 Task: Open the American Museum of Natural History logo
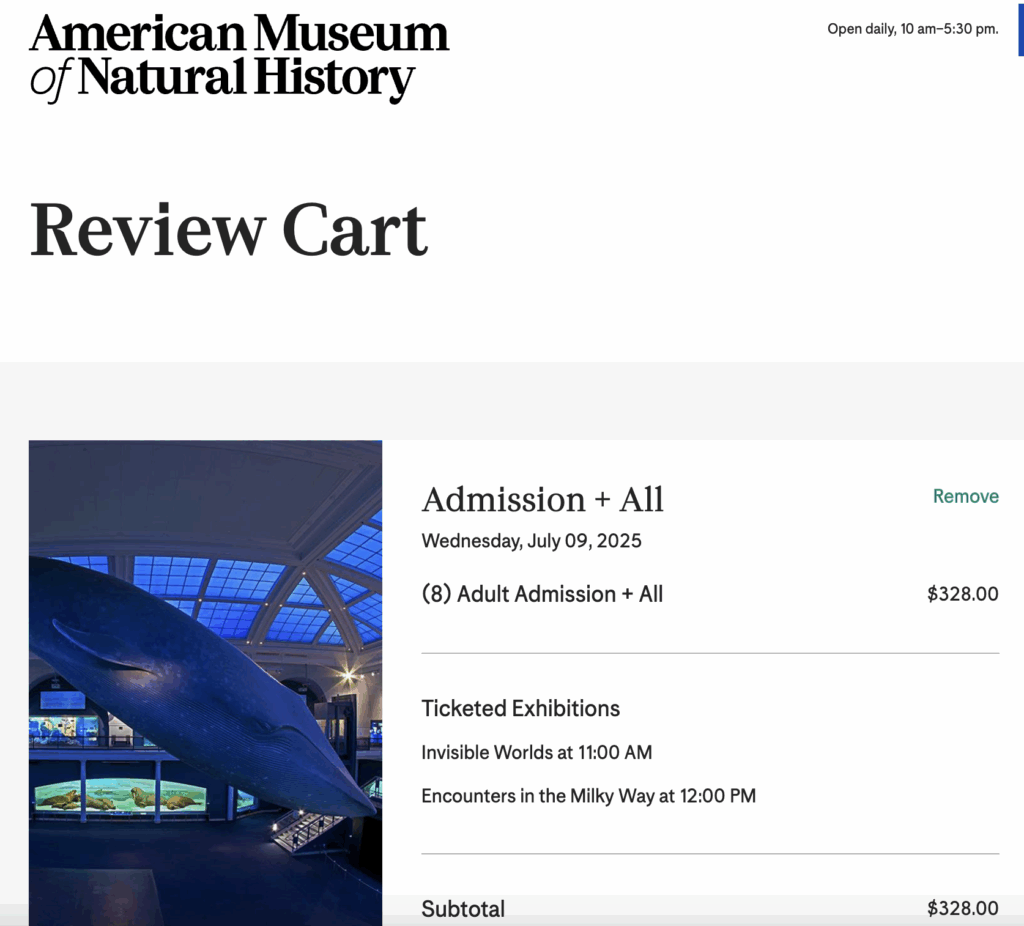(239, 57)
